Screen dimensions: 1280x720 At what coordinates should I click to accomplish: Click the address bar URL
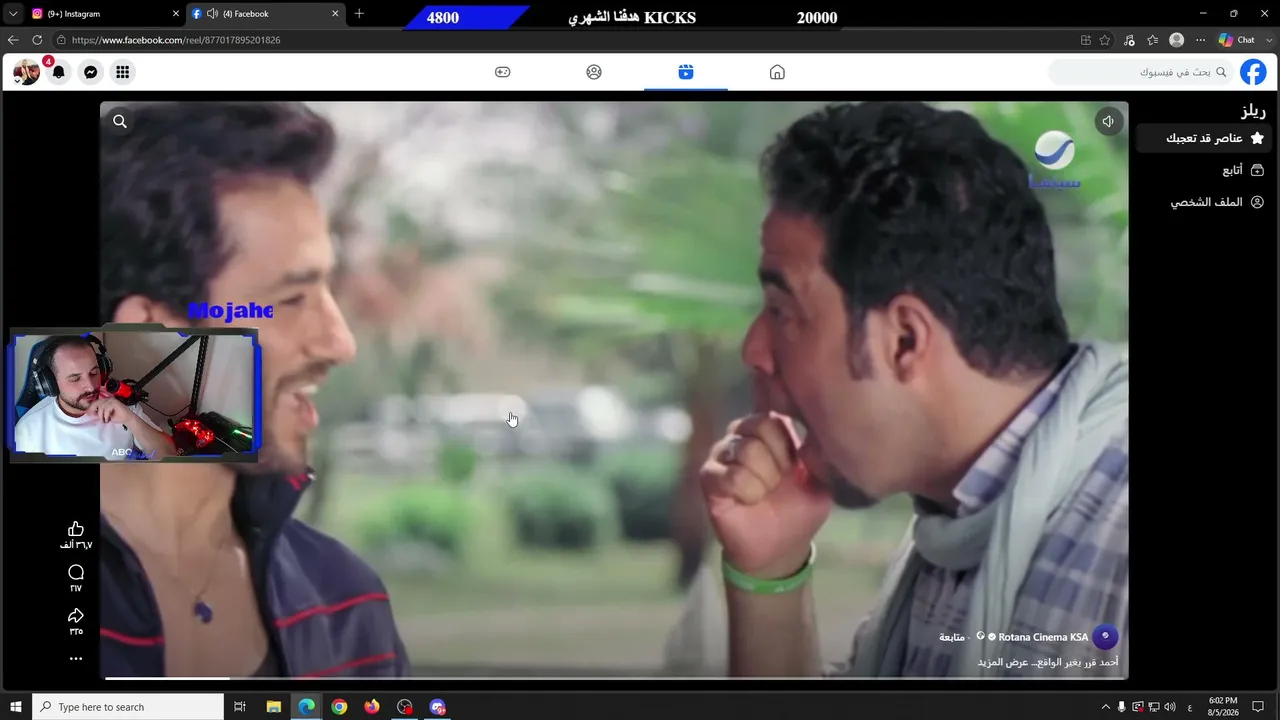[176, 40]
